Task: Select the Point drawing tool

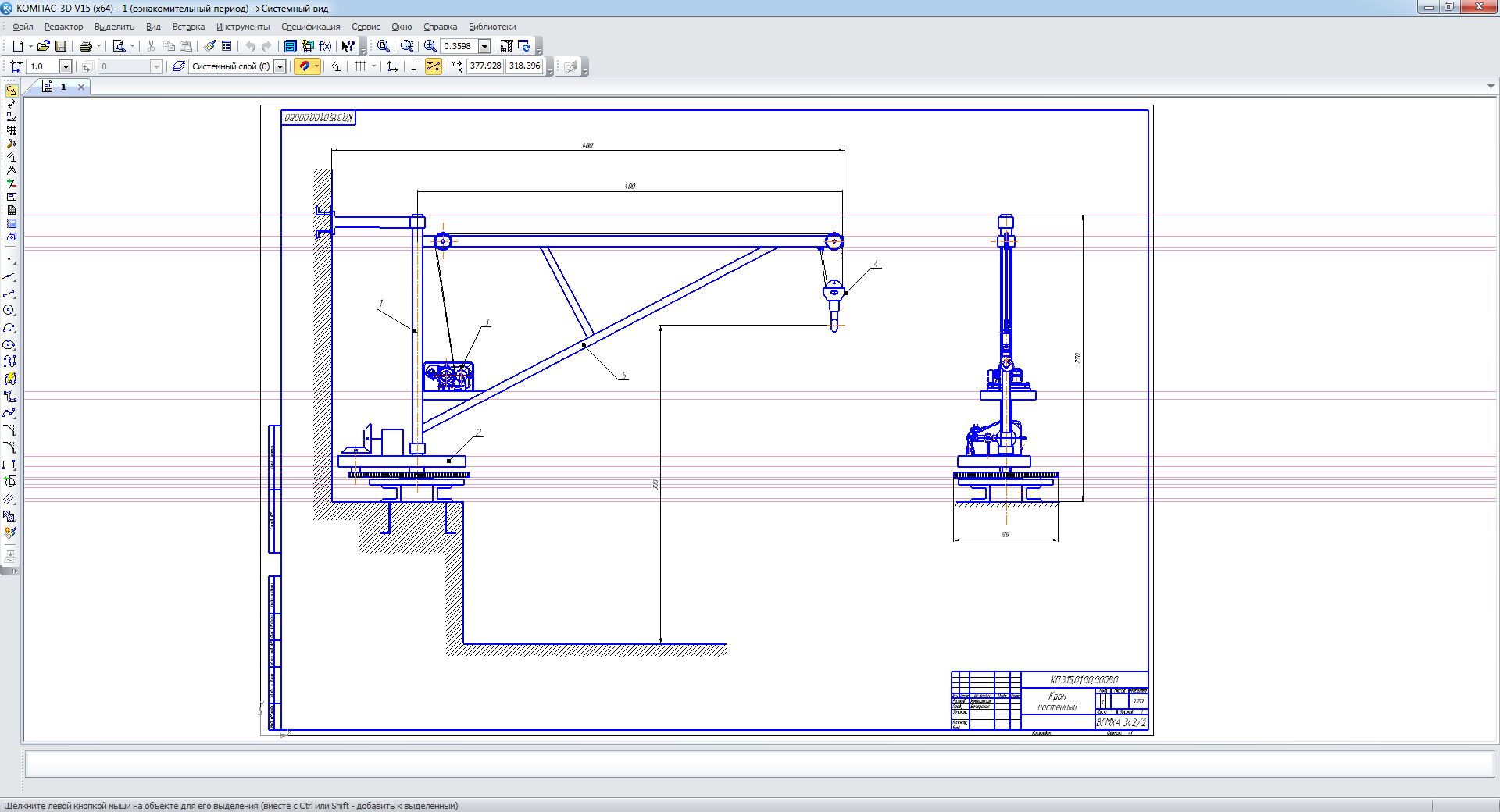Action: 9,259
